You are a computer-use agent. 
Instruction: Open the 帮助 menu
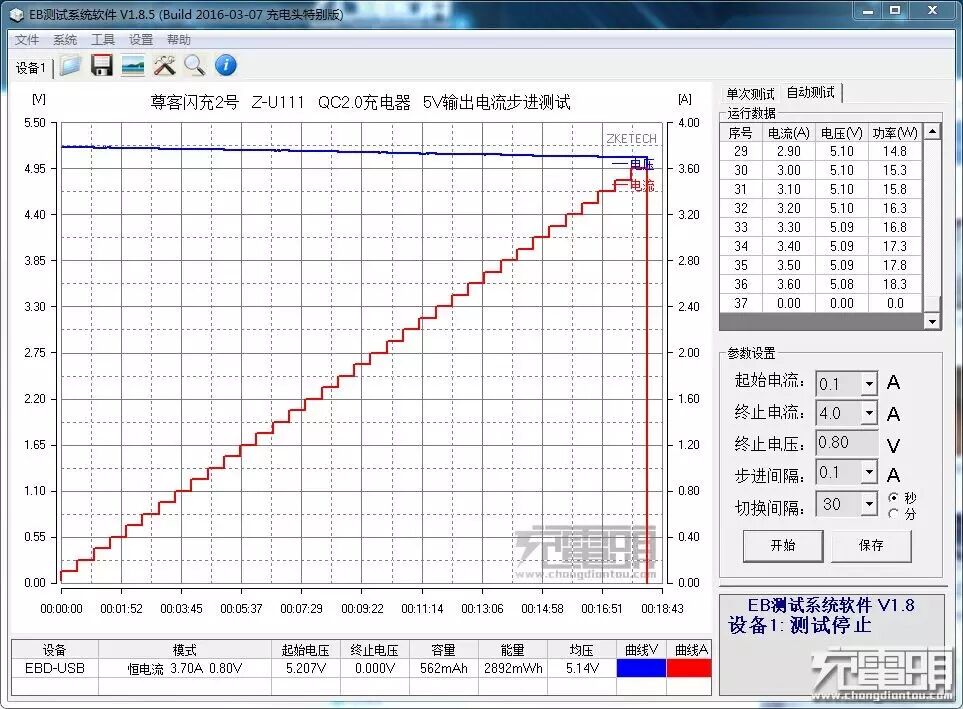coord(179,40)
